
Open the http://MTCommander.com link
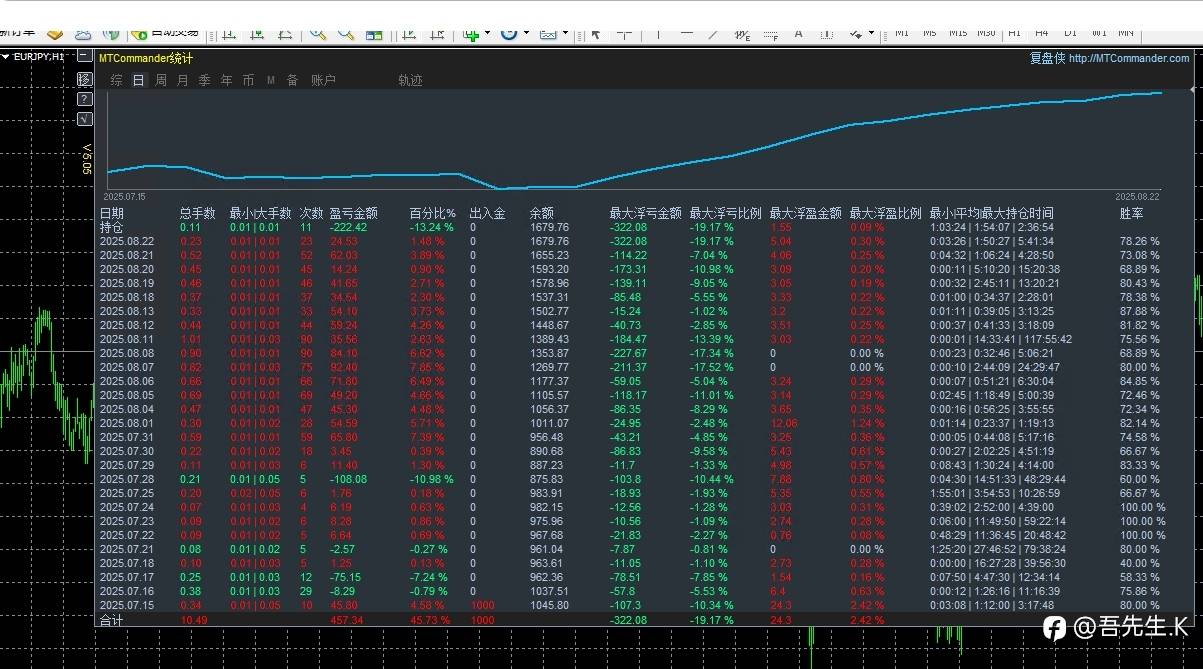pyautogui.click(x=1129, y=58)
